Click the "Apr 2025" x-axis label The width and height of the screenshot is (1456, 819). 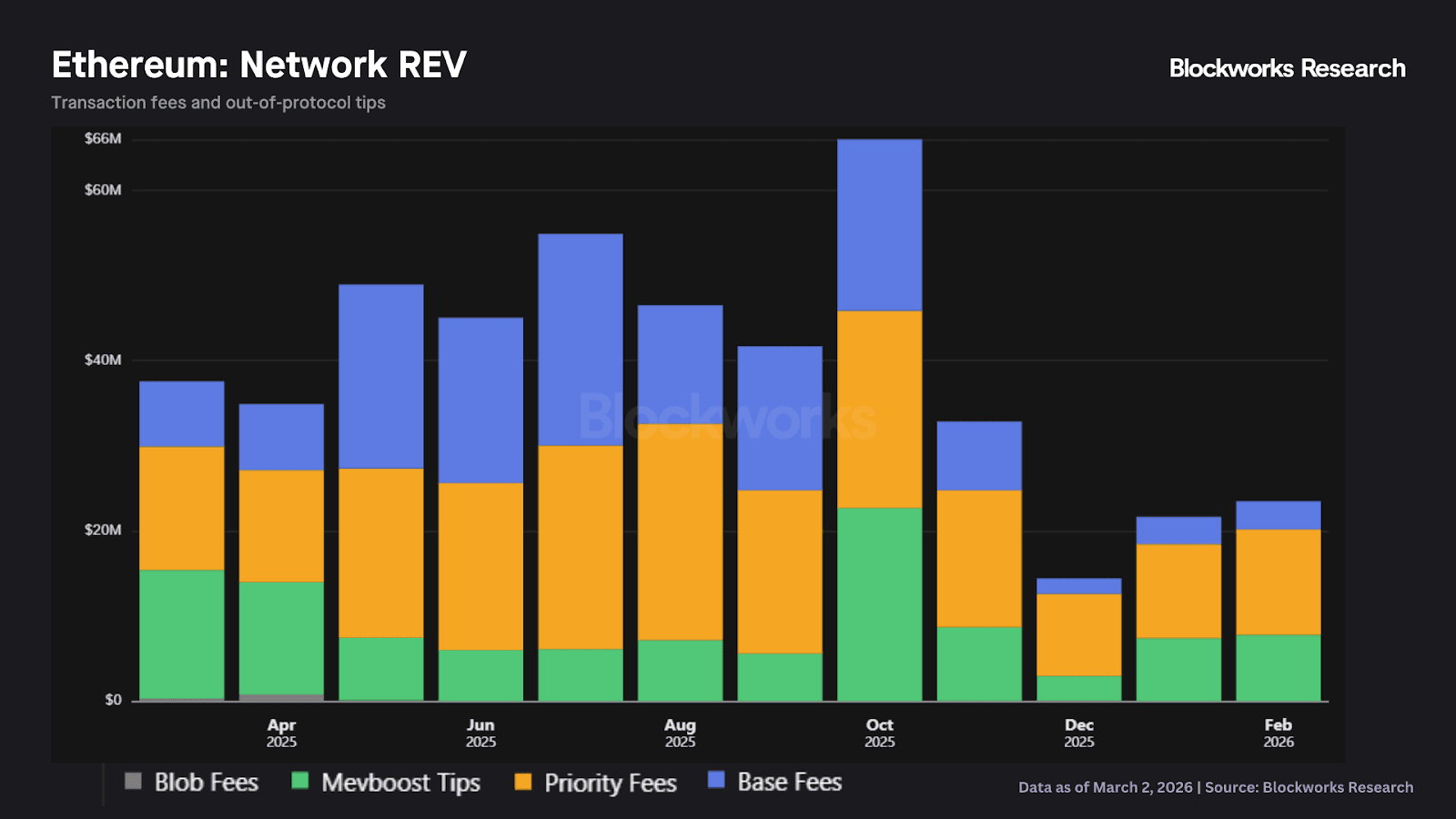click(x=281, y=733)
